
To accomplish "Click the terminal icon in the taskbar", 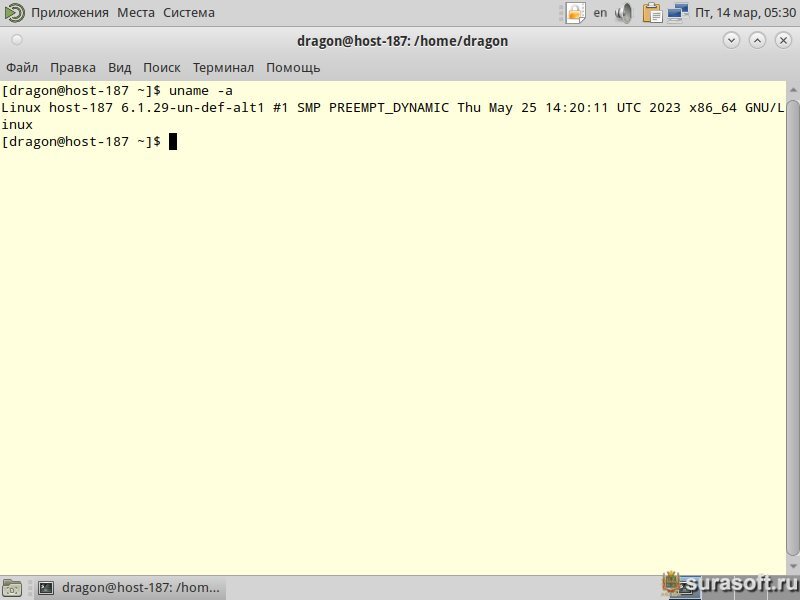I will [46, 588].
